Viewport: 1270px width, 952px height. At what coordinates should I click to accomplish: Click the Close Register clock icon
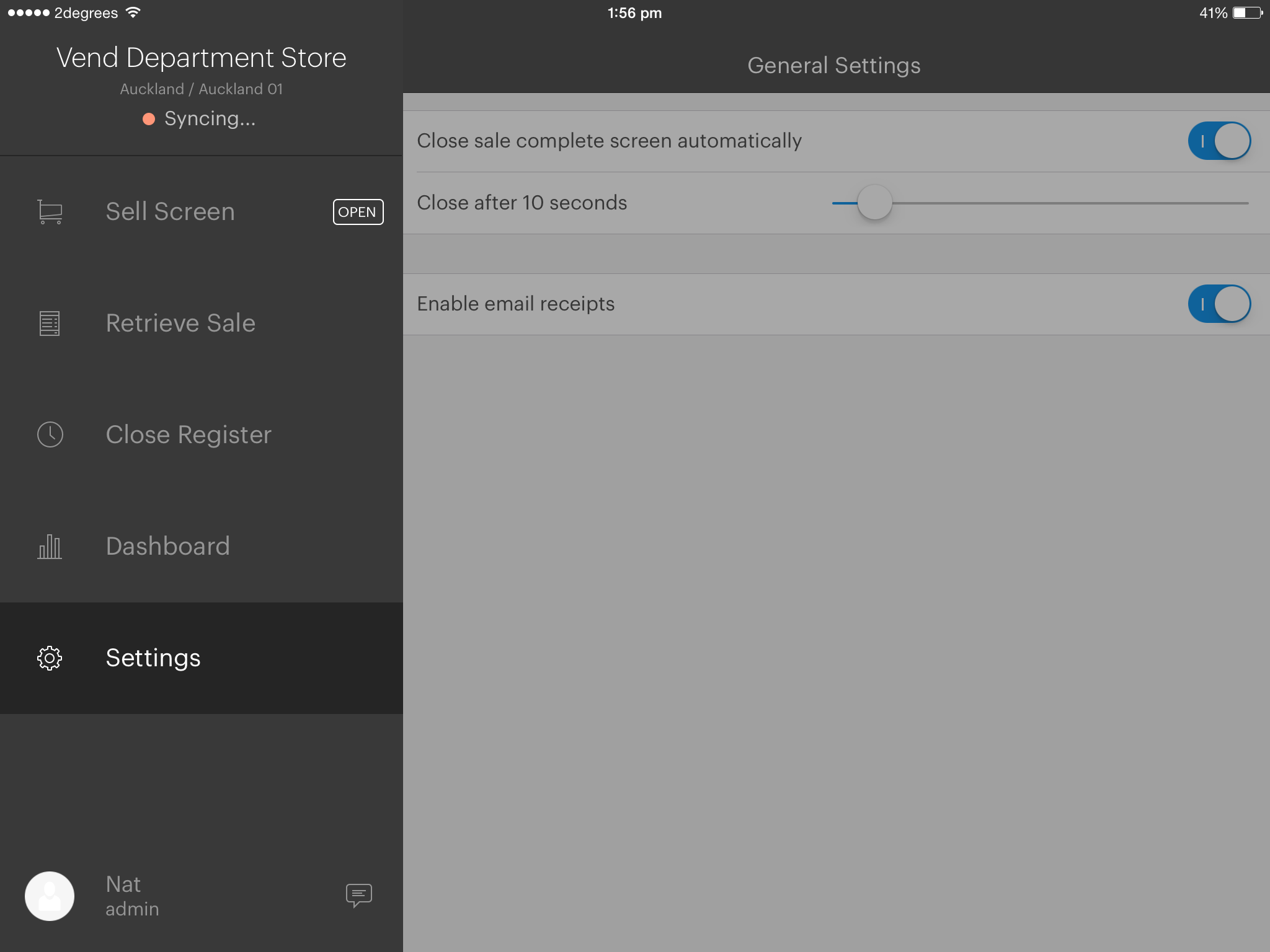point(50,434)
